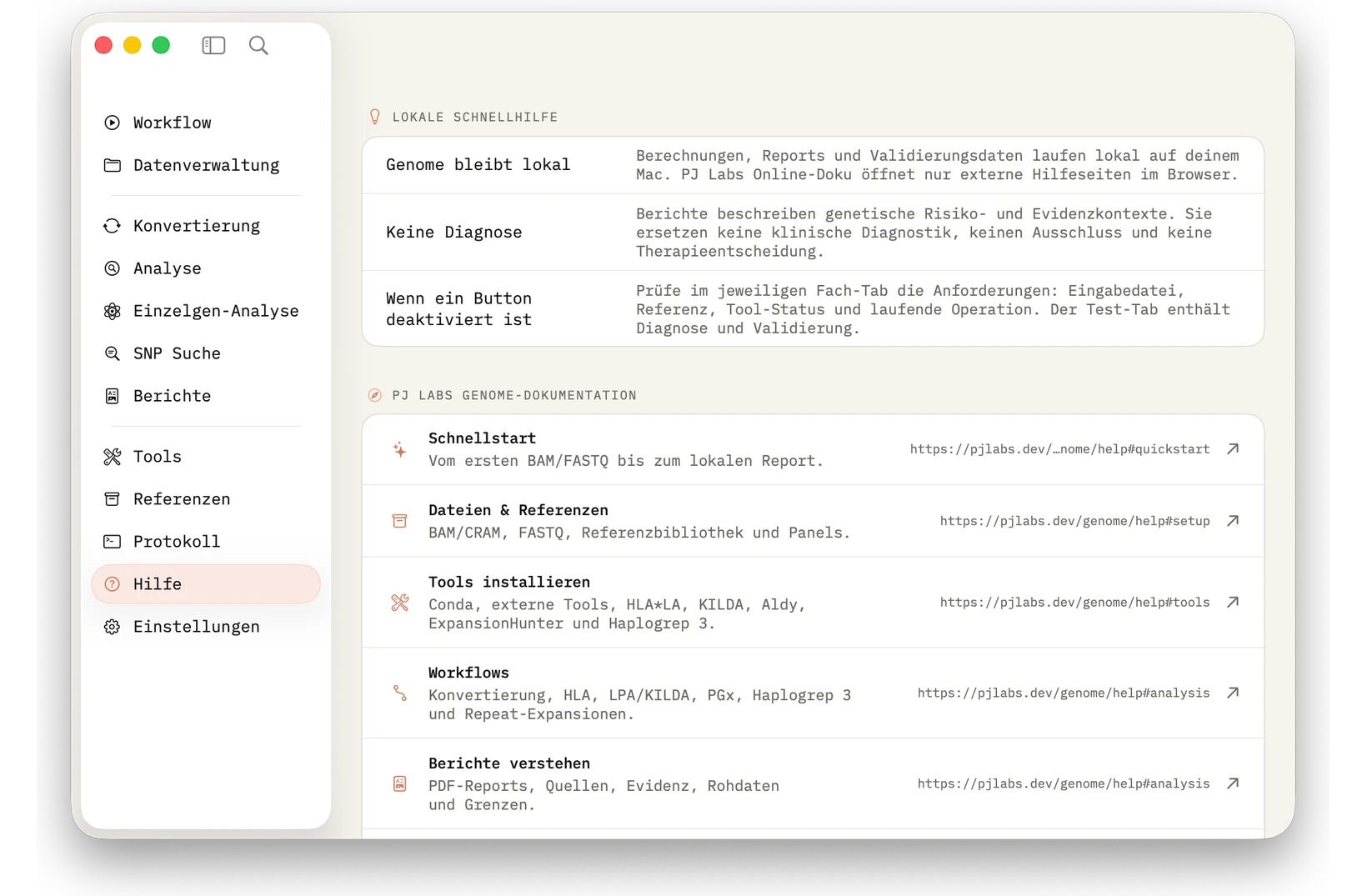Click the Einstellungen gear icon
The image size is (1367, 896).
[112, 627]
